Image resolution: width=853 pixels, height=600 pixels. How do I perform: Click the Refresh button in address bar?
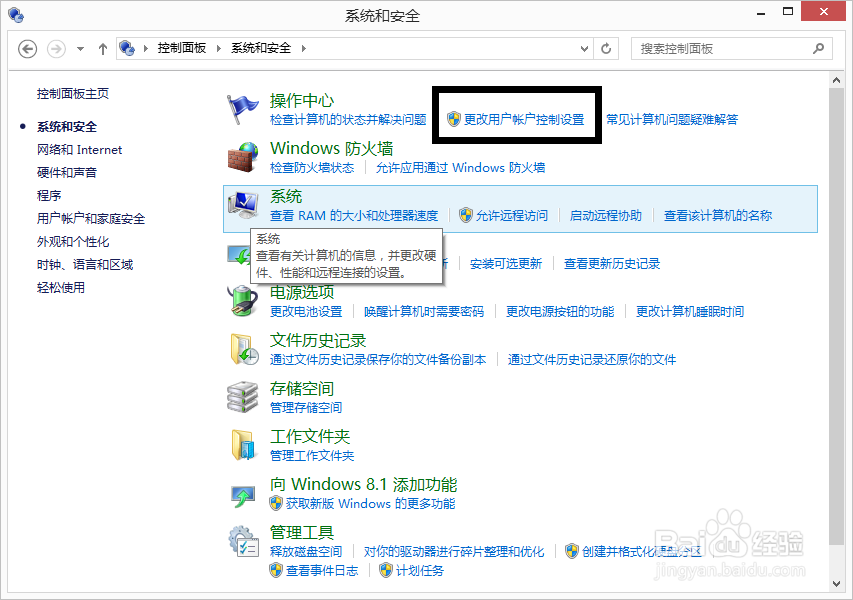point(606,49)
